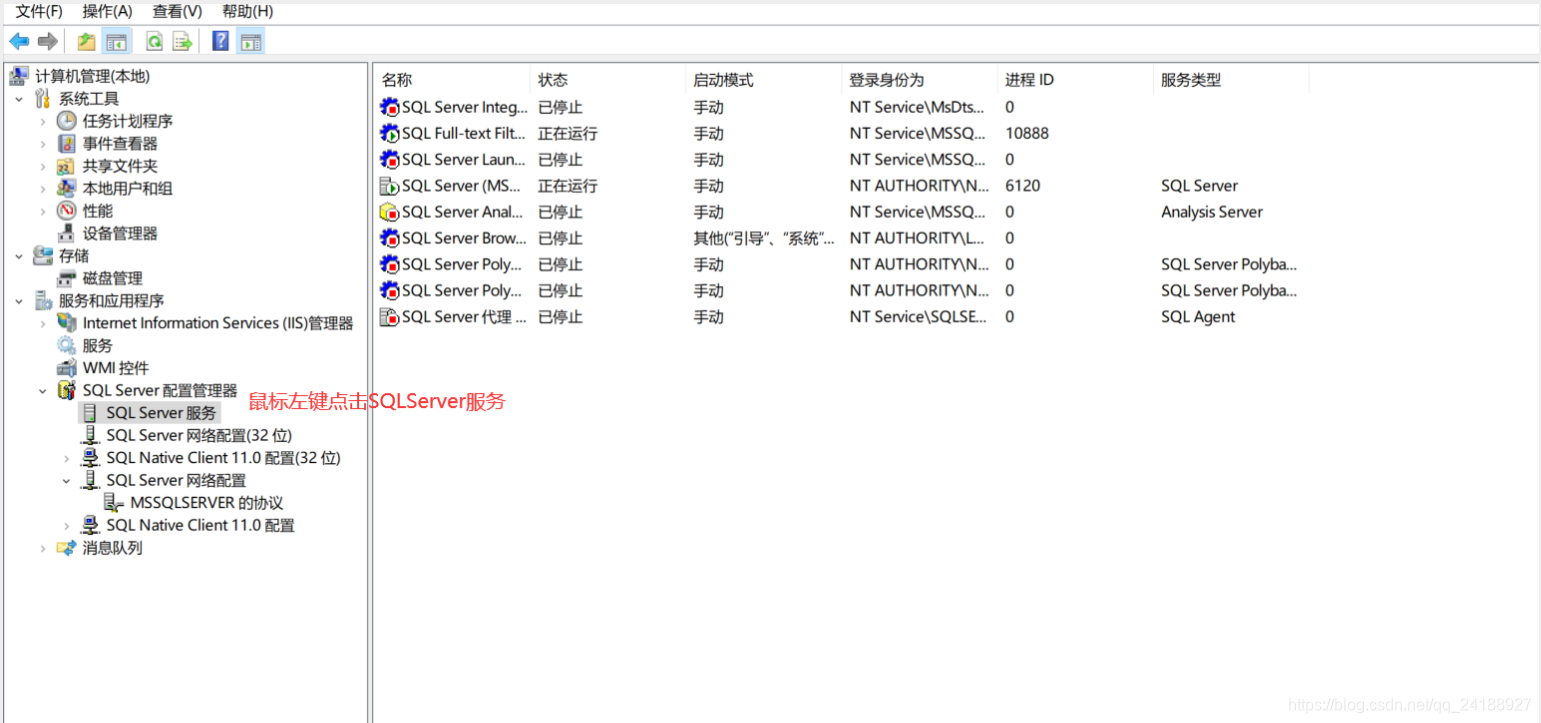Screen dimensions: 1541x723
Task: Collapse the 服务和应用程序 tree node
Action: pyautogui.click(x=19, y=300)
